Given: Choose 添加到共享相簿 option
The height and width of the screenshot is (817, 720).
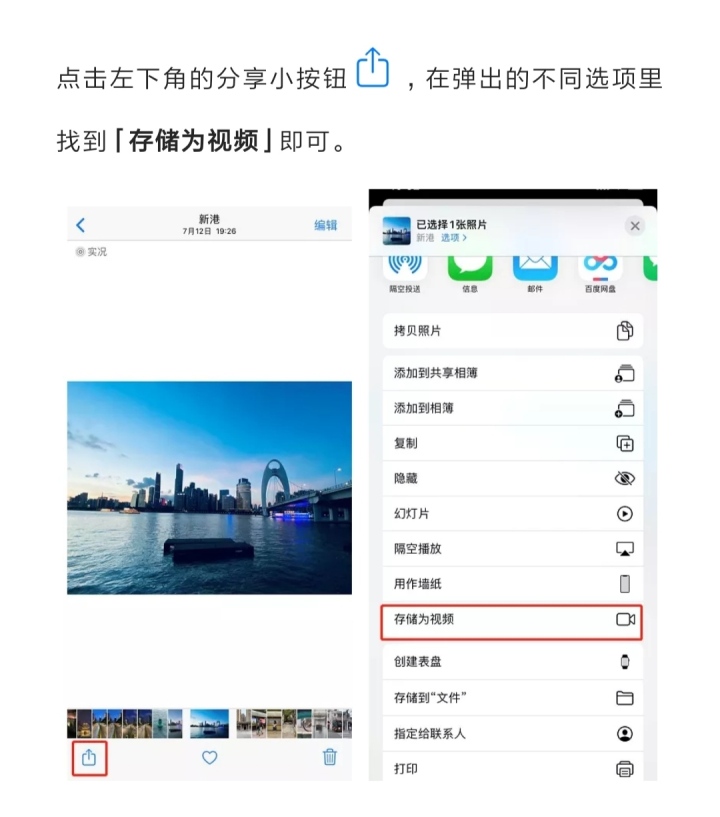Looking at the screenshot, I should coord(513,373).
